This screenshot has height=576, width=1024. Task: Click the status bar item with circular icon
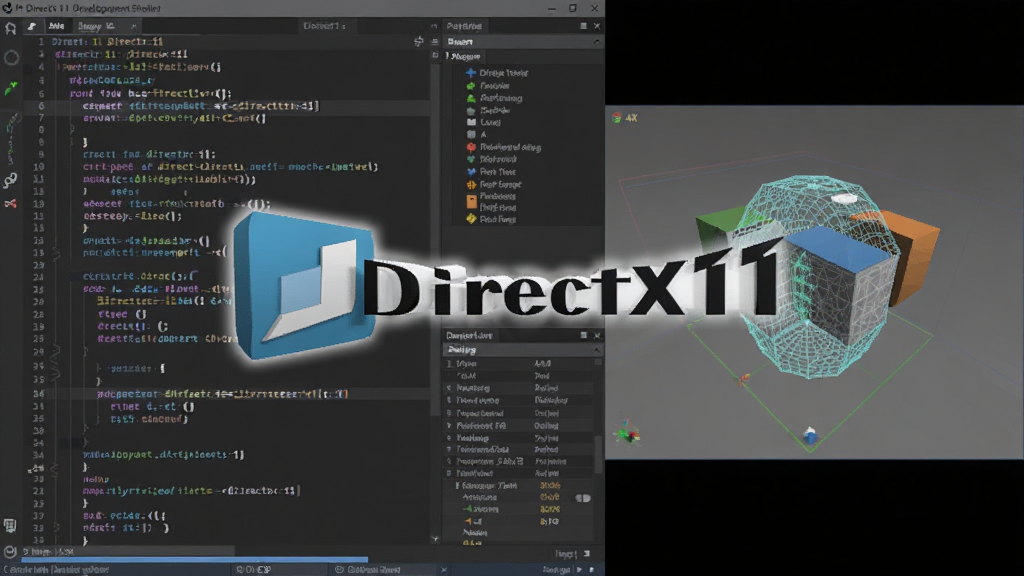click(367, 570)
